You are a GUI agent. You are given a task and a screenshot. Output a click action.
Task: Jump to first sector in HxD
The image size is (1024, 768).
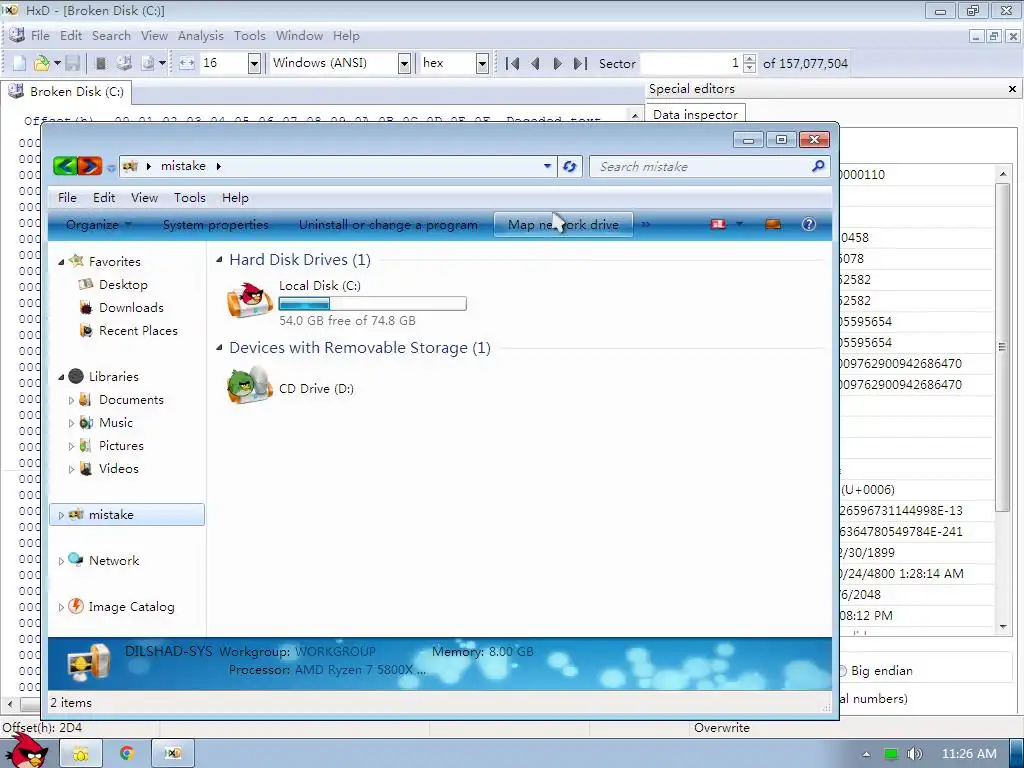513,63
